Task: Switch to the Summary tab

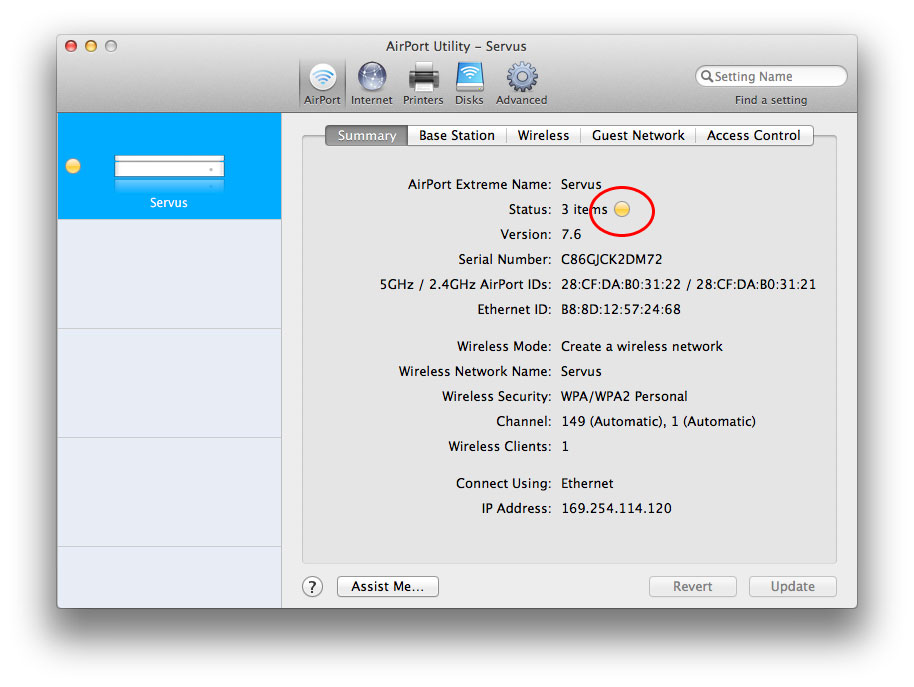Action: (366, 136)
